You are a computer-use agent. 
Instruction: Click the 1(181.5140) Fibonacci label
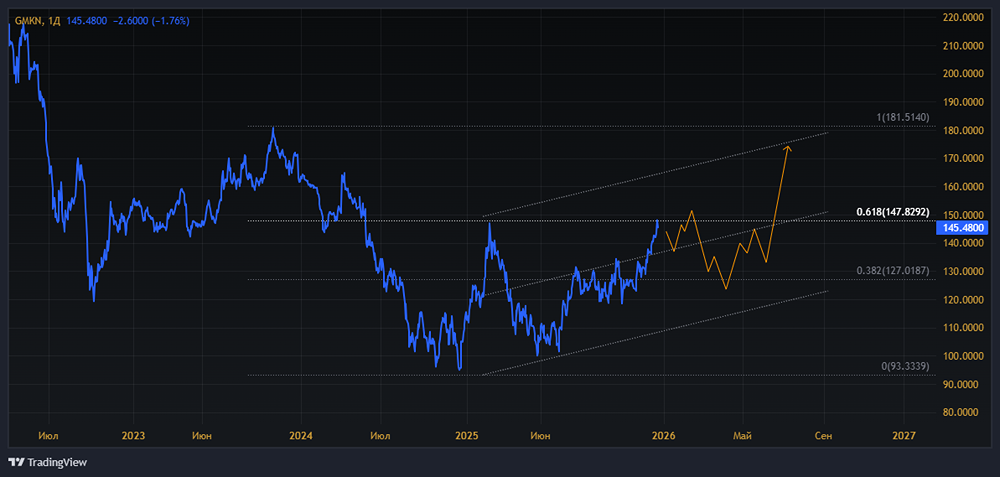[x=902, y=118]
